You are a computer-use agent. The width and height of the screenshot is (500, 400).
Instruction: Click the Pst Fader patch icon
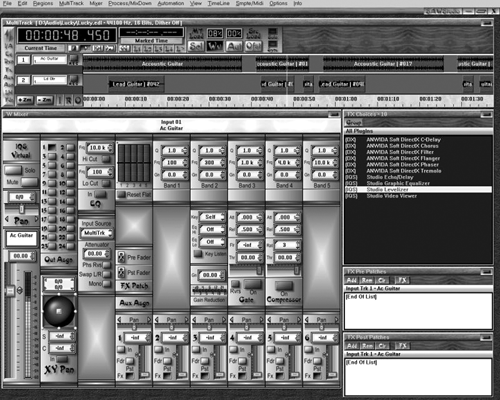(122, 272)
